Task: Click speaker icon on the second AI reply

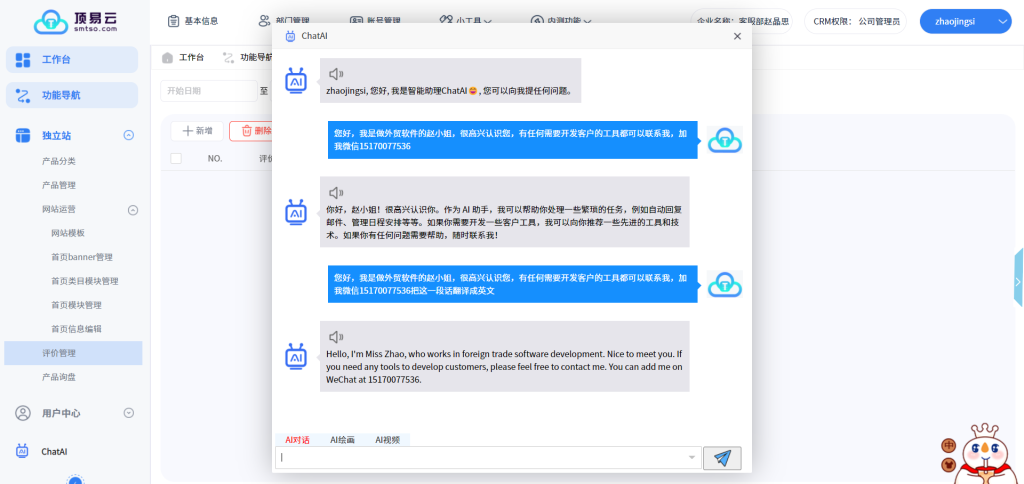Action: (336, 192)
